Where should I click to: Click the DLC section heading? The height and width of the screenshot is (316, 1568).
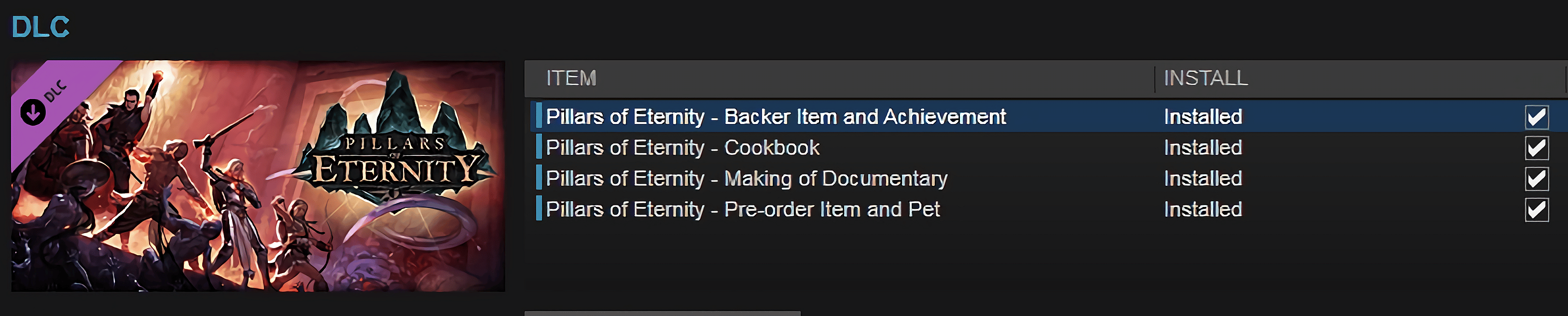coord(41,27)
